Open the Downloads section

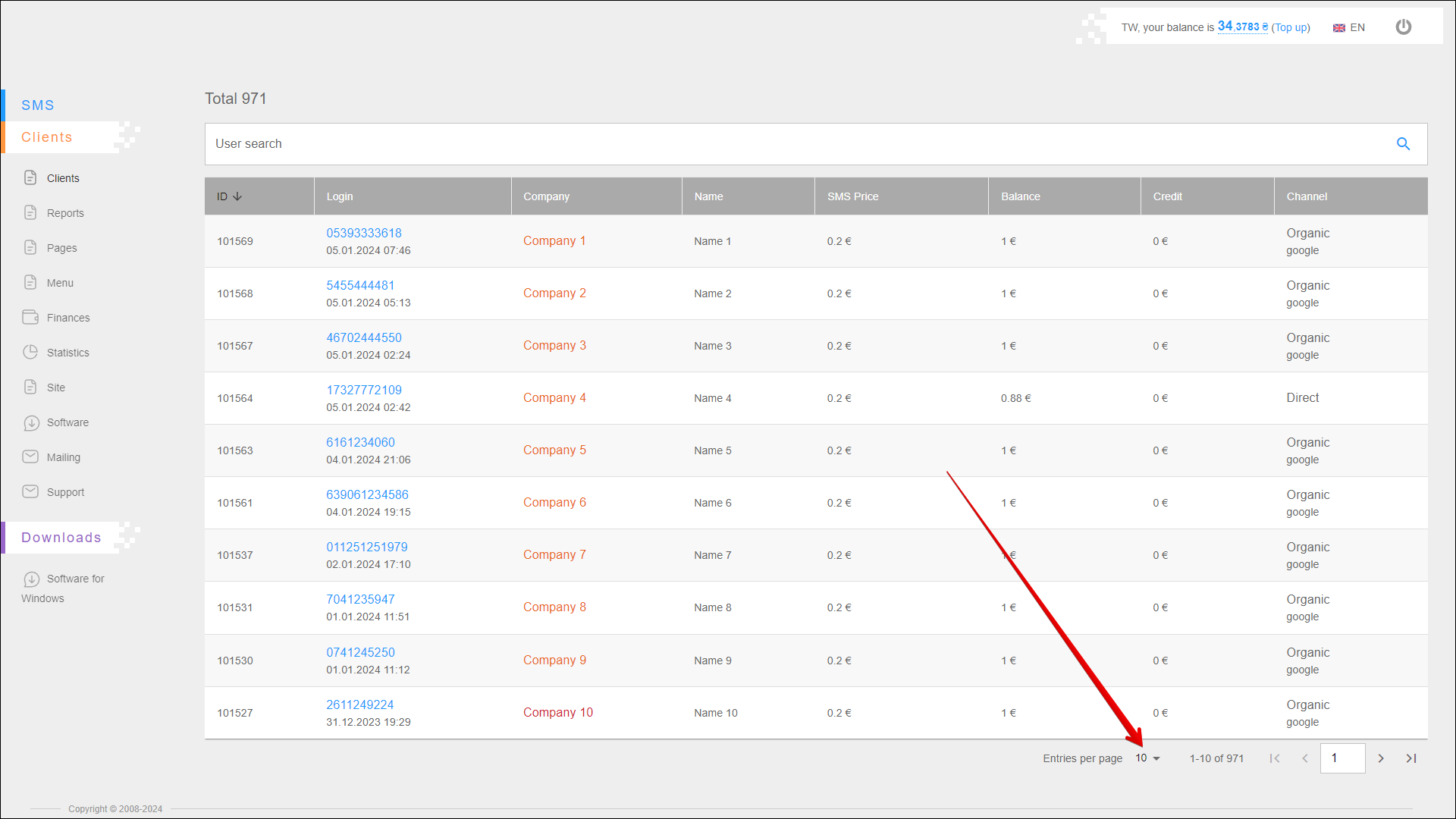61,538
